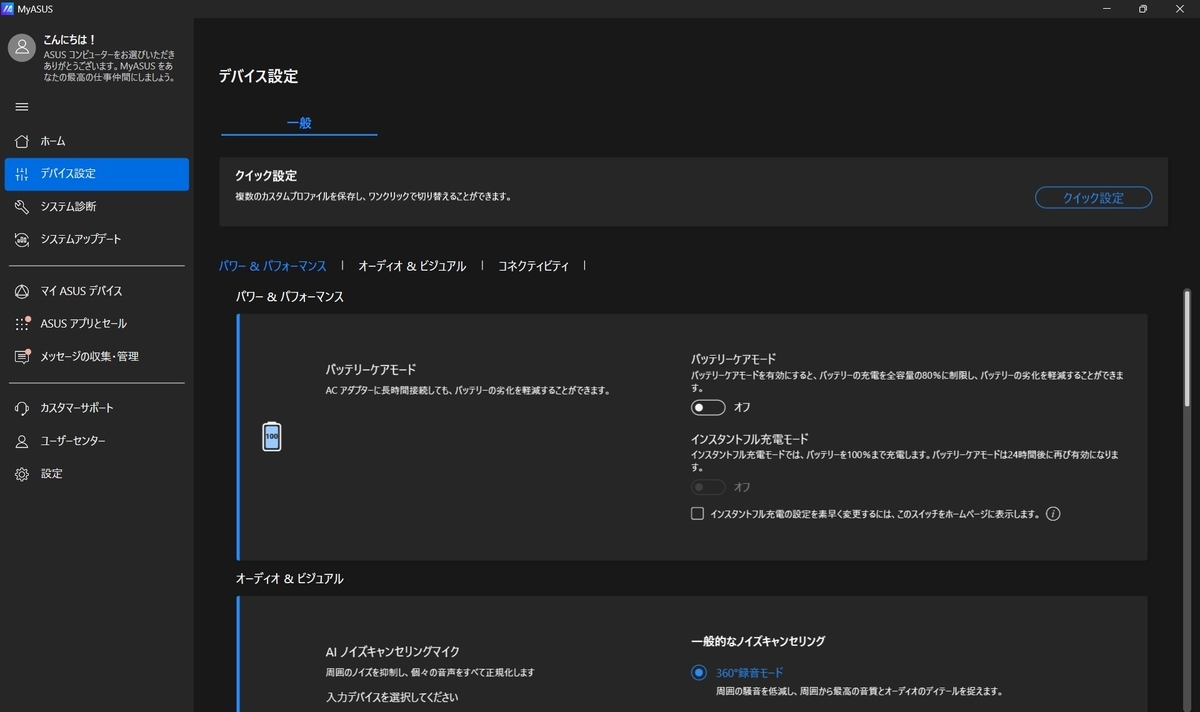Click the ASUS apps and deals grid icon
The image size is (1200, 712).
click(22, 324)
